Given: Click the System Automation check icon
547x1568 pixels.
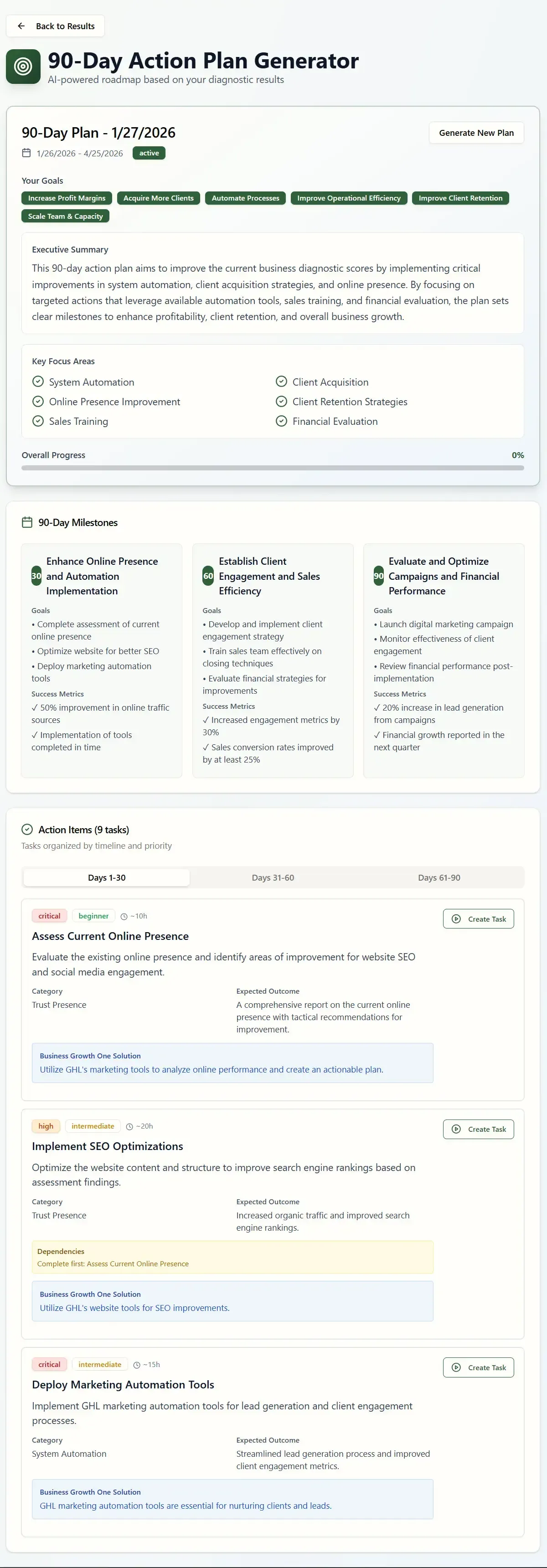Looking at the screenshot, I should click(38, 382).
